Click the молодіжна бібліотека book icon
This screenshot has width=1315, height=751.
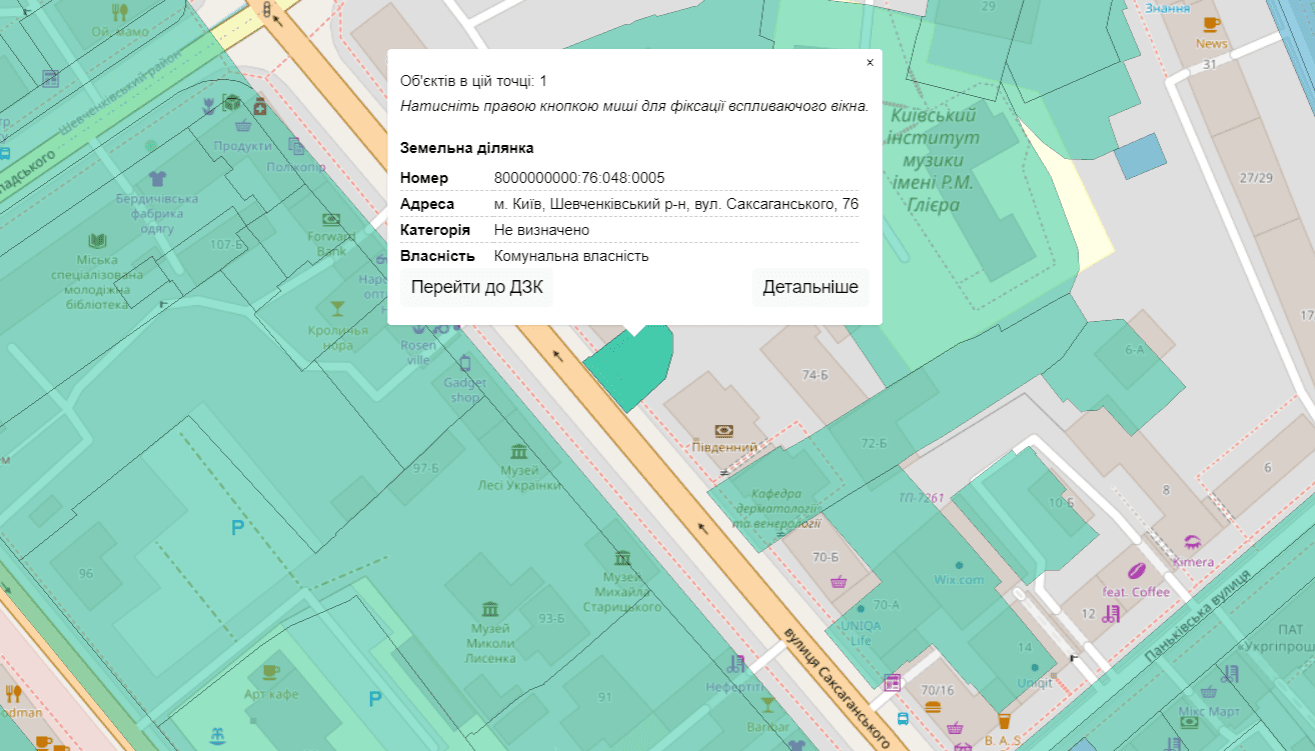(97, 241)
